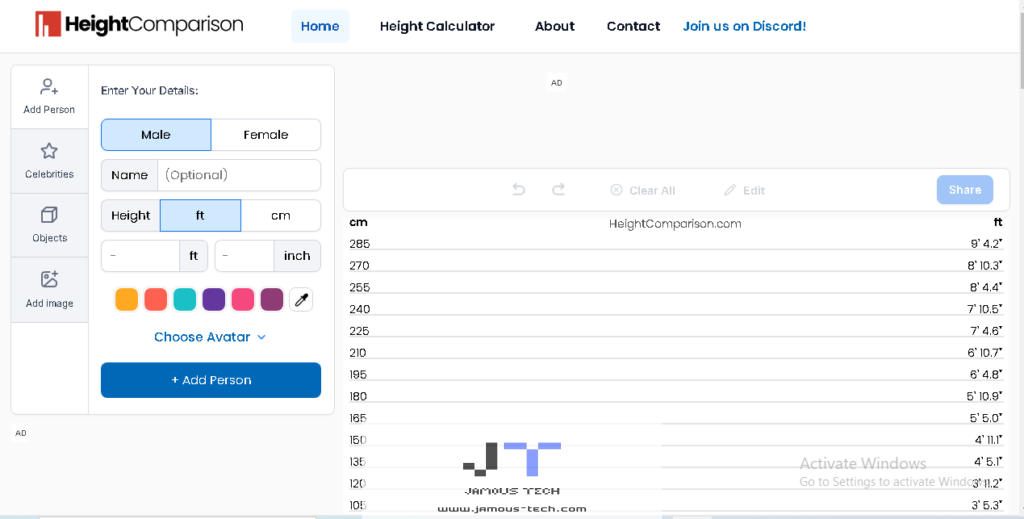The height and width of the screenshot is (519, 1024).
Task: Expand the Choose Avatar dropdown
Action: click(x=210, y=337)
